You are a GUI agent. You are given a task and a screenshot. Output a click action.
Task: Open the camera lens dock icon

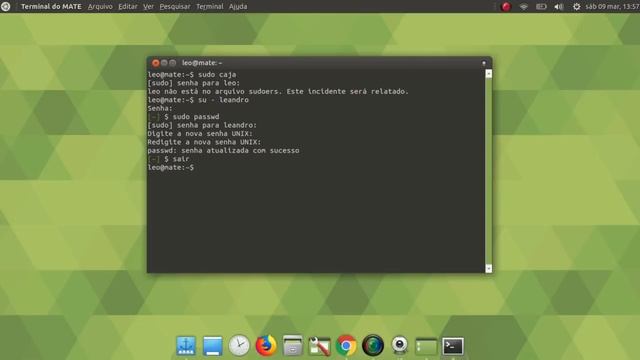[x=373, y=346]
